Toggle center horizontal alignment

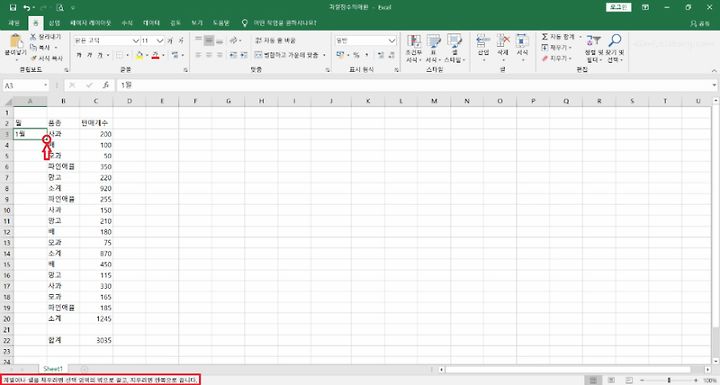pyautogui.click(x=209, y=55)
